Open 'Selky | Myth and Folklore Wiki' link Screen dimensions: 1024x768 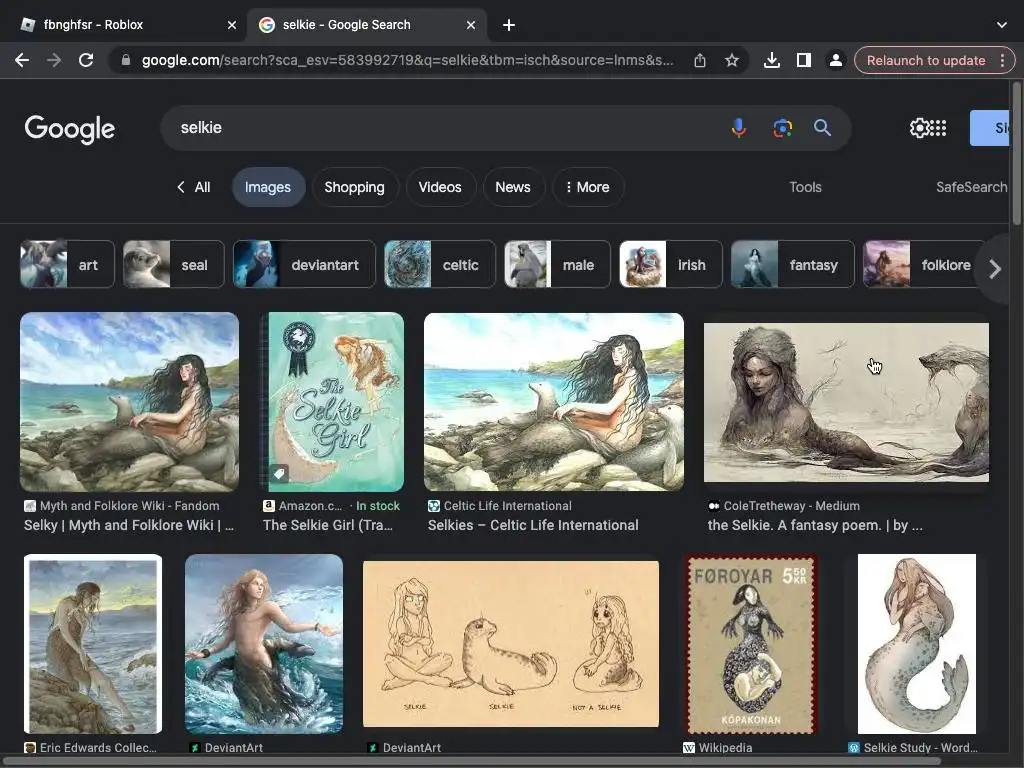pos(129,525)
